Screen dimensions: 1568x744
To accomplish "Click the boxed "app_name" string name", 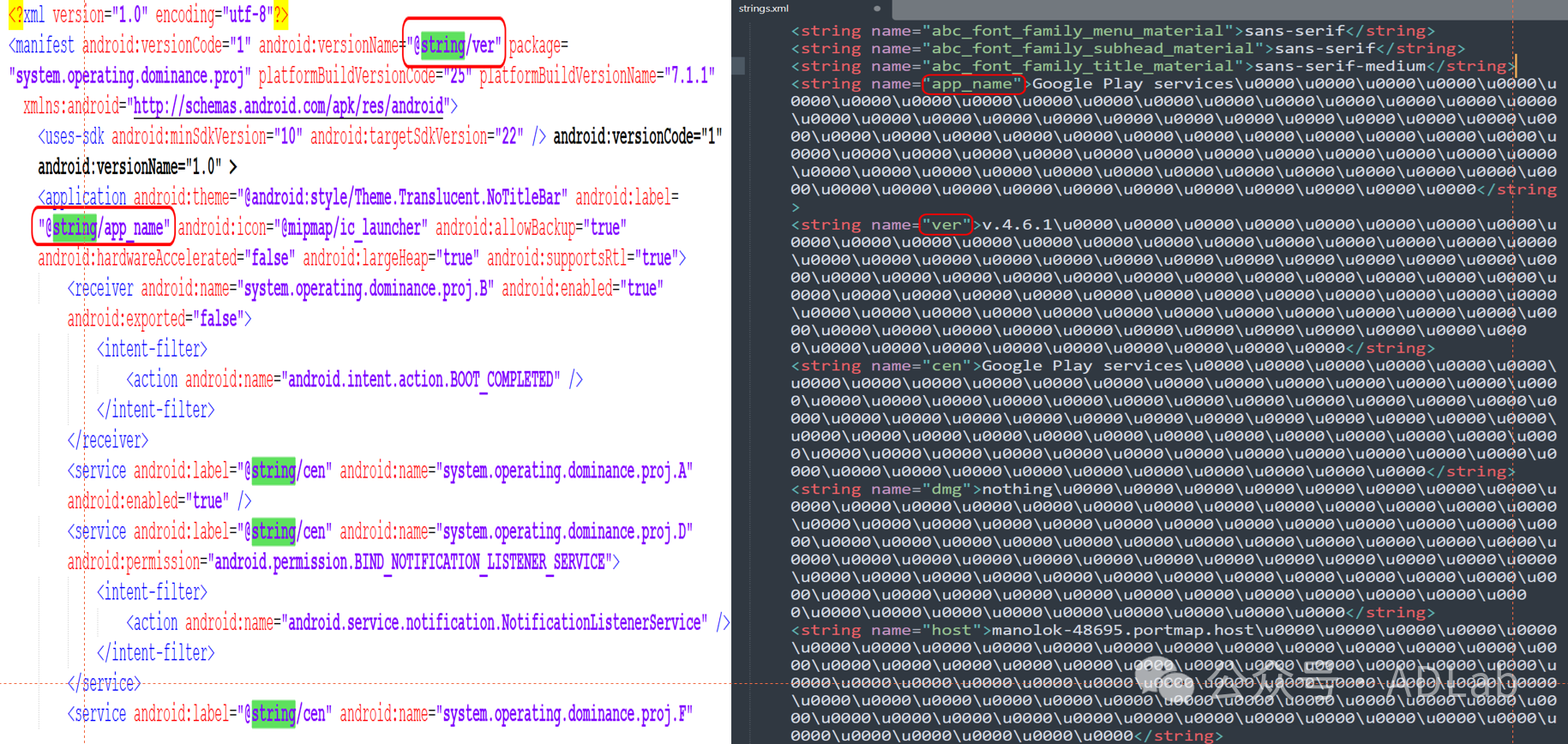I will tap(972, 84).
